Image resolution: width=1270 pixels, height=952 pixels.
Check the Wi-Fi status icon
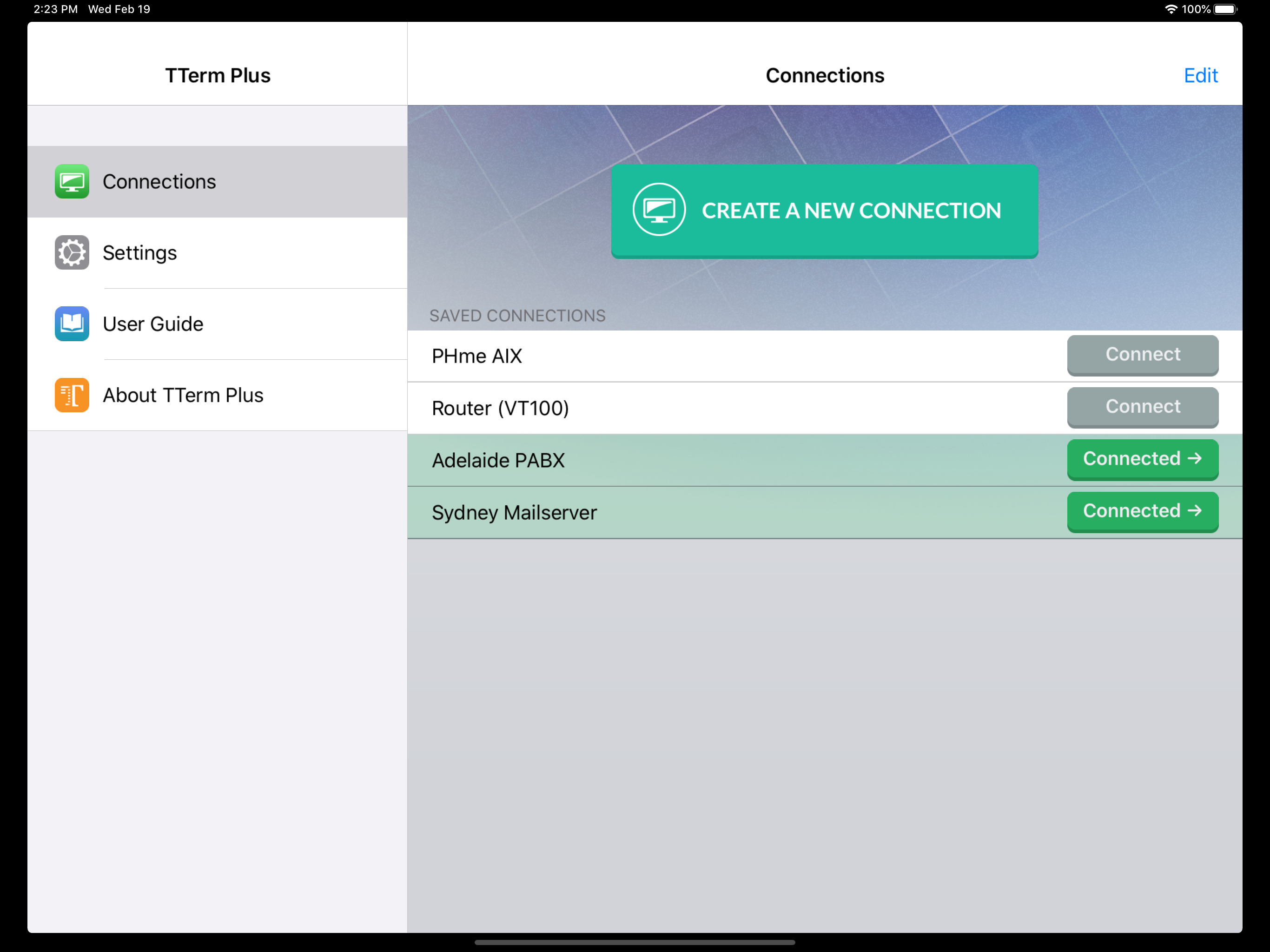point(1171,9)
